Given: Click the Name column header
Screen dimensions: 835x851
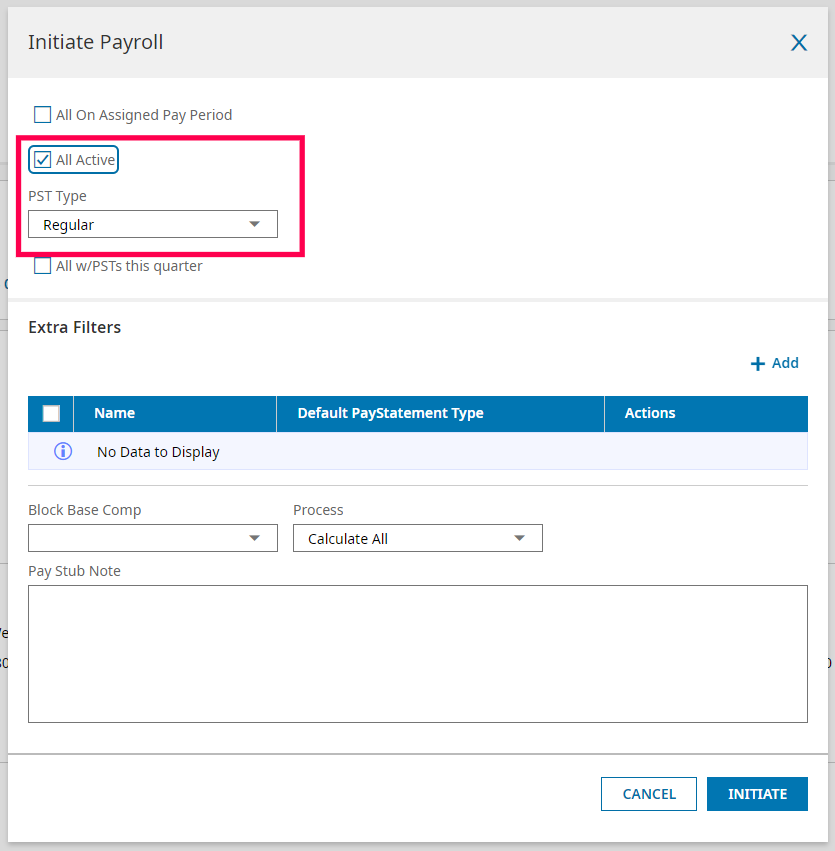Looking at the screenshot, I should click(115, 413).
